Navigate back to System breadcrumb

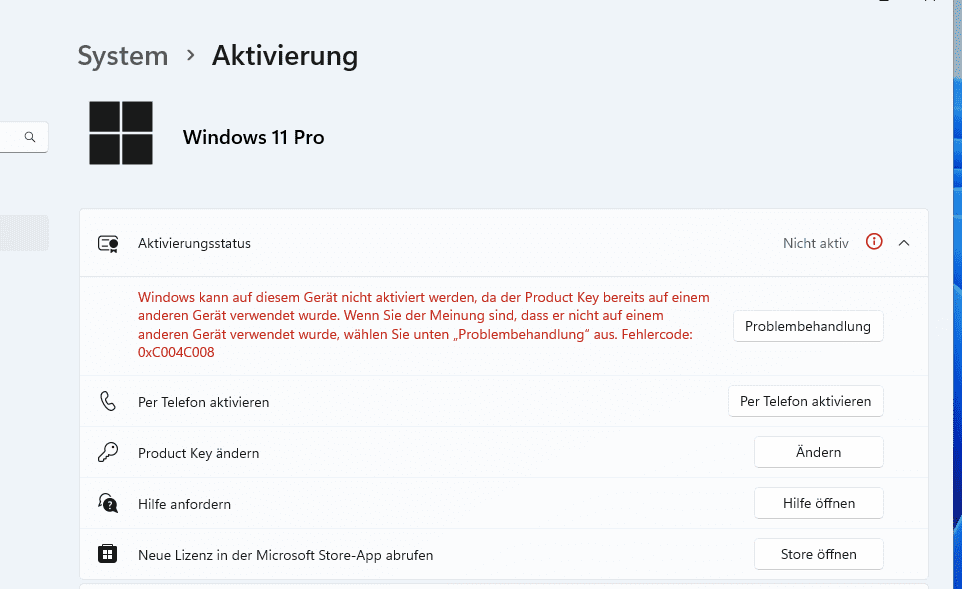tap(123, 56)
